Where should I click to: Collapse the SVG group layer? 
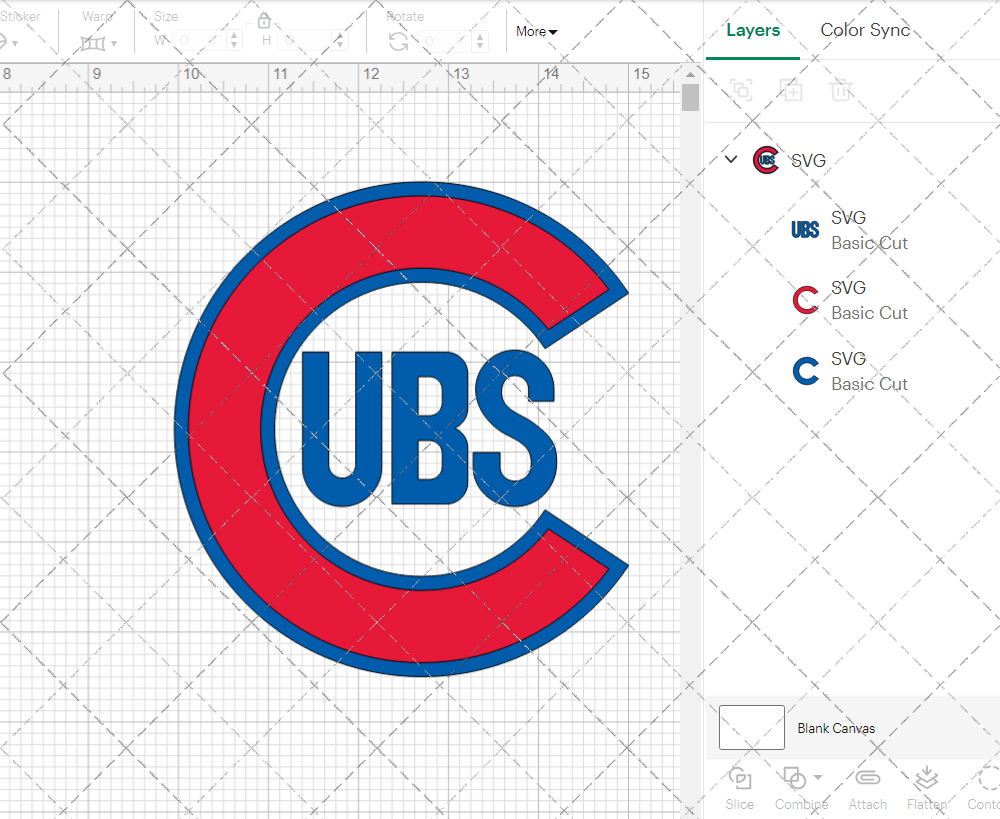click(731, 159)
